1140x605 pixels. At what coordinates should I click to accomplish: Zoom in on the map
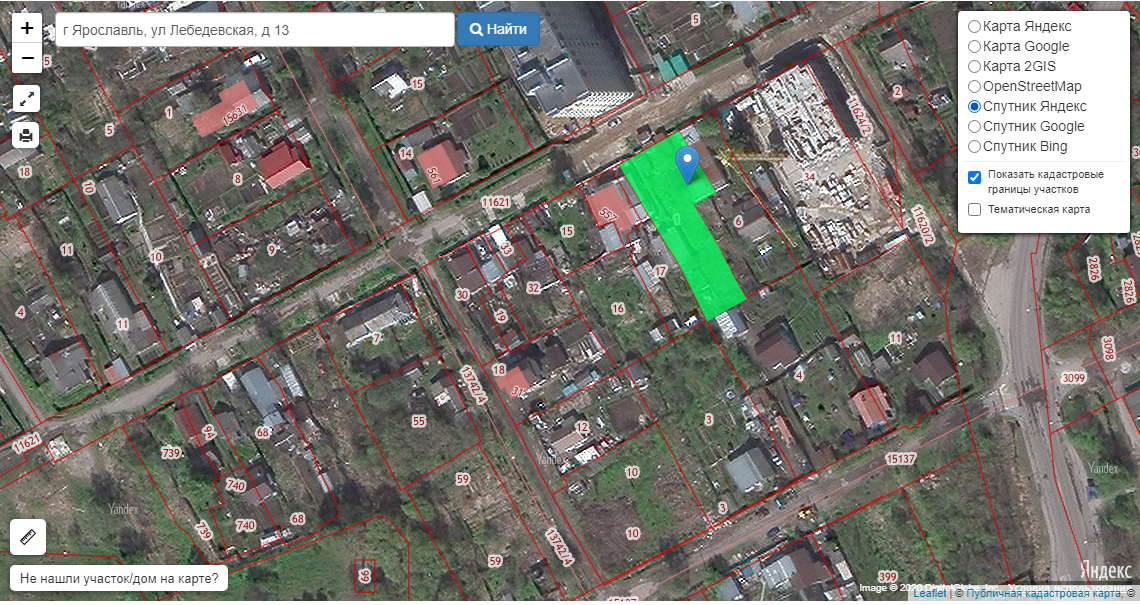click(x=27, y=28)
